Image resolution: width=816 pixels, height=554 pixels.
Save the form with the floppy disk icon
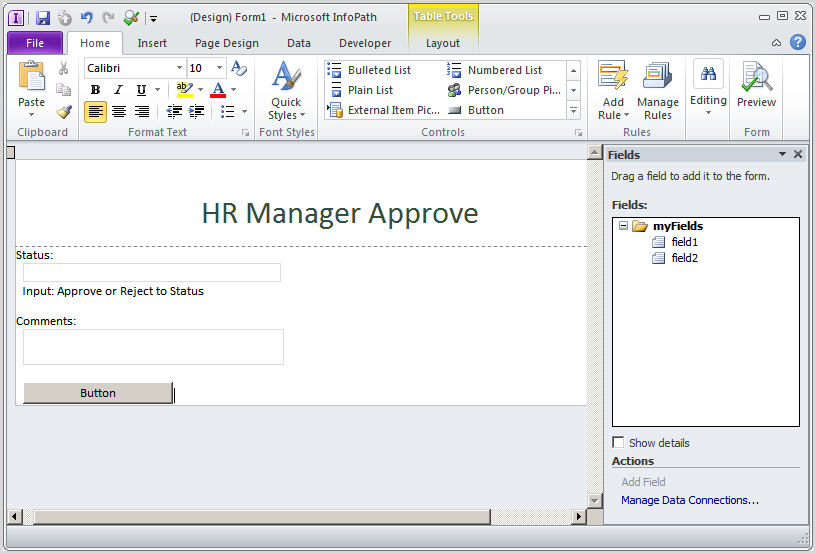tap(43, 18)
